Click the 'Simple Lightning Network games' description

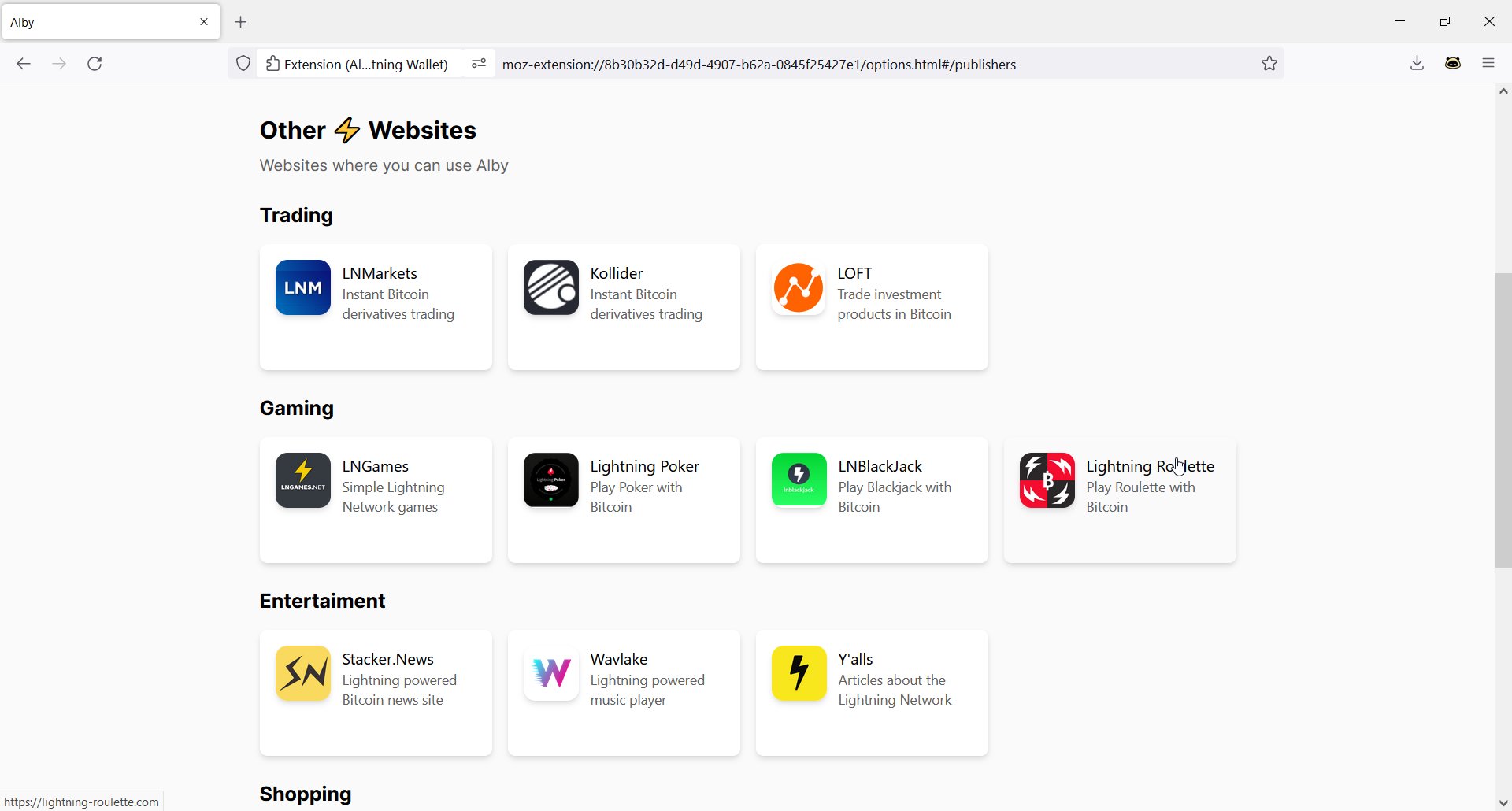(x=394, y=498)
